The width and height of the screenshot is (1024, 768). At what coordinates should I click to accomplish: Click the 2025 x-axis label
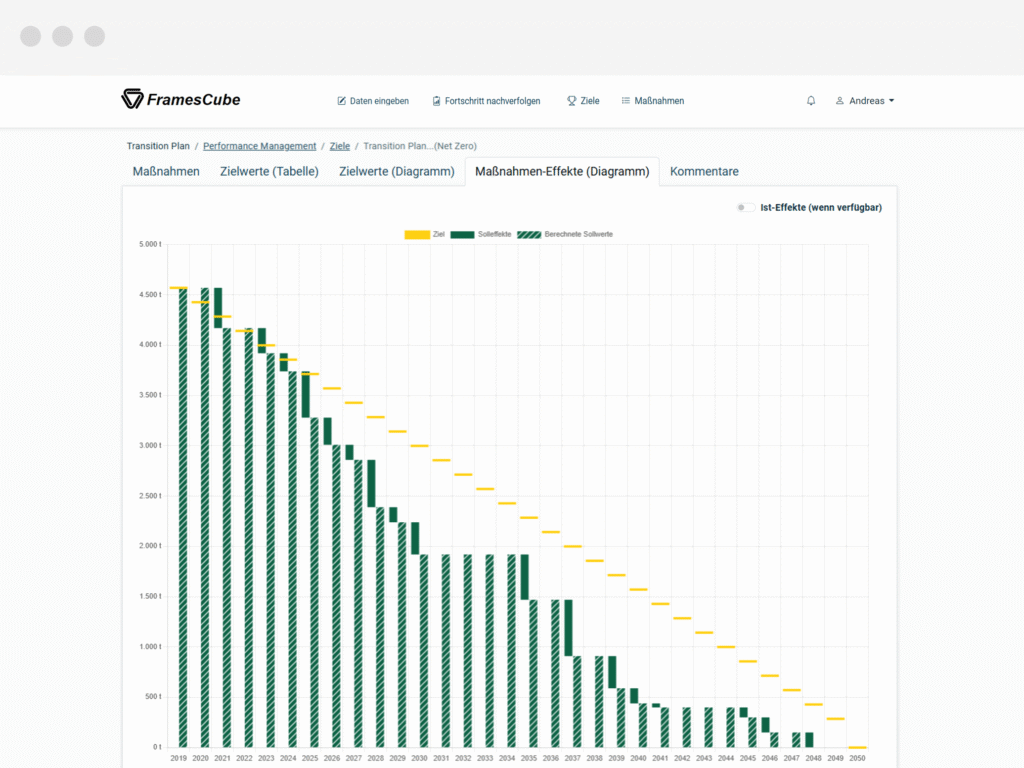[310, 758]
